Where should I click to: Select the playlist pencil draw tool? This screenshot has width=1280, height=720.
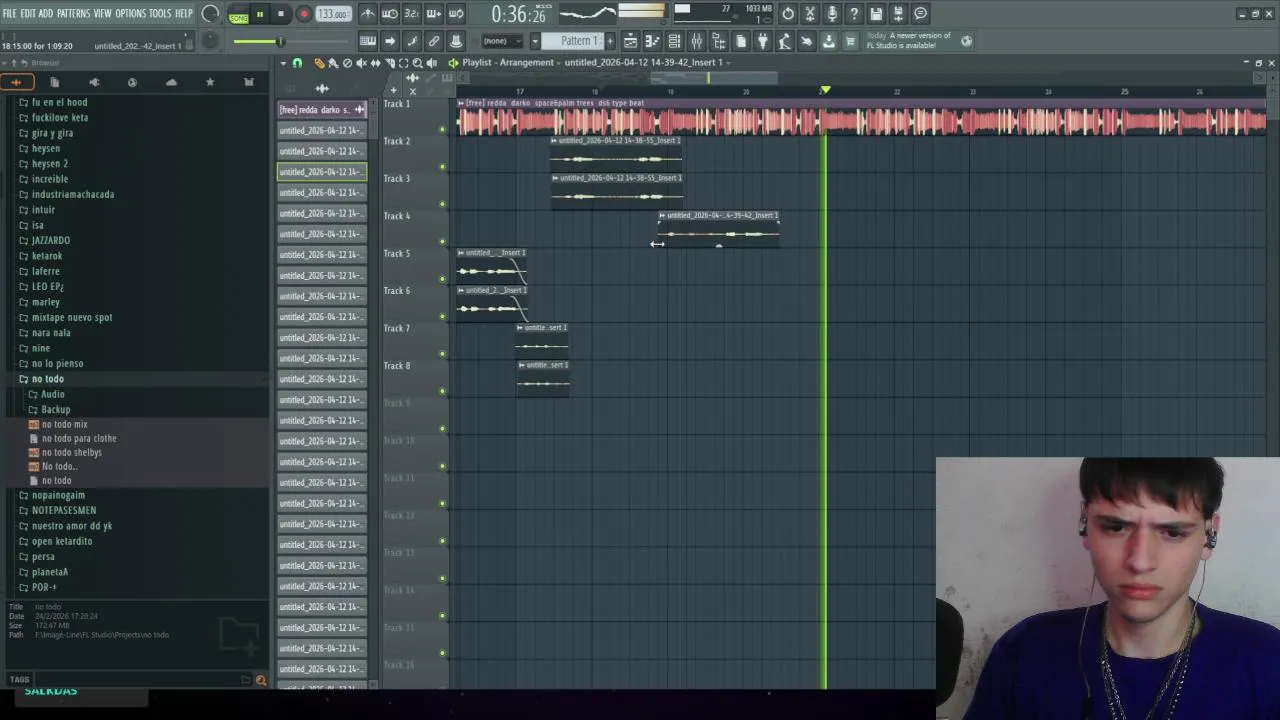tap(319, 63)
